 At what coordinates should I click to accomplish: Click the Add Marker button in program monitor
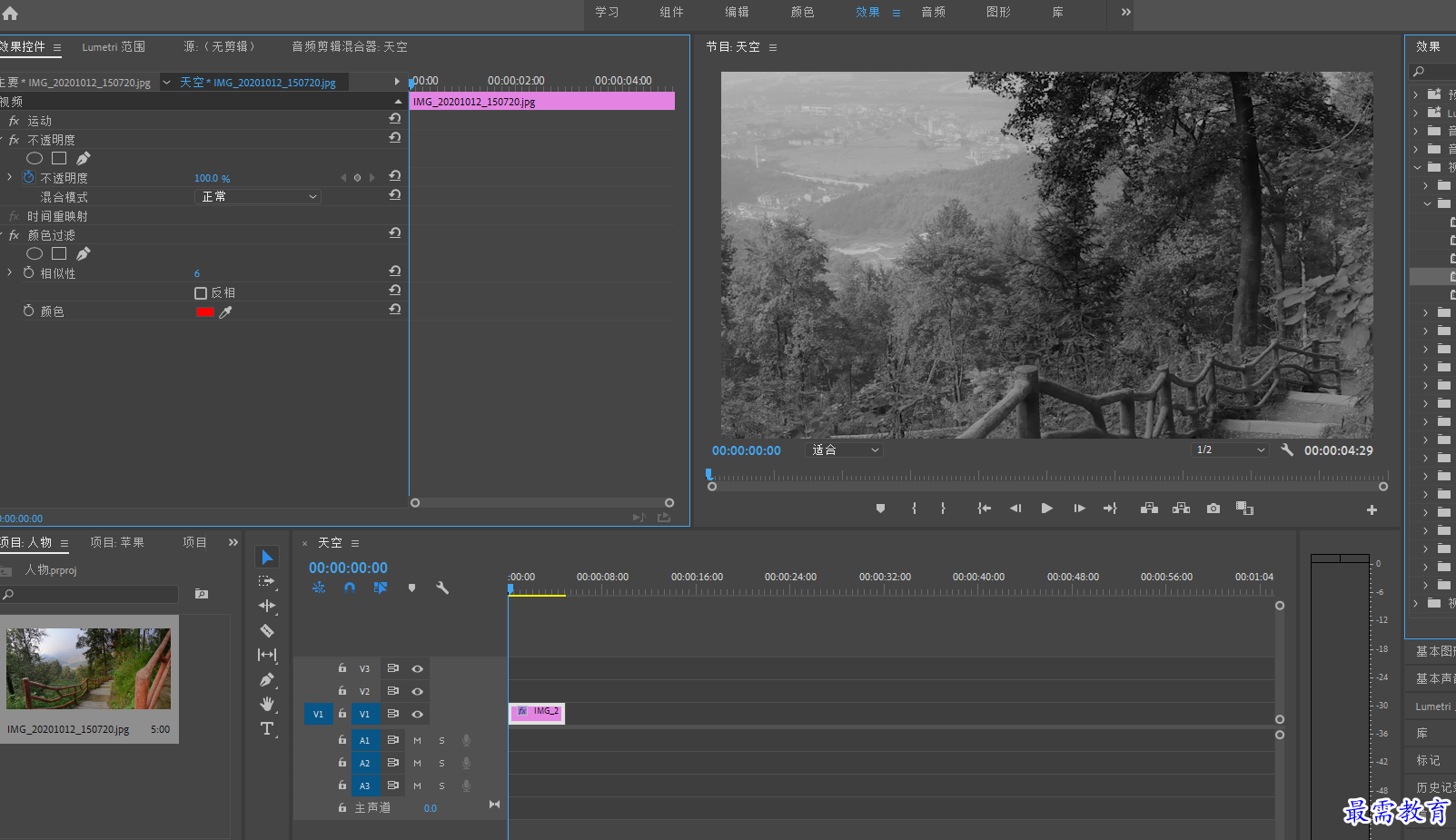tap(880, 509)
